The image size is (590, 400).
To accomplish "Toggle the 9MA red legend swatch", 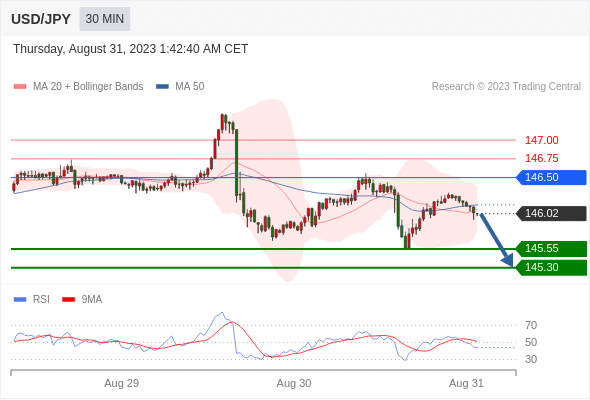I will [x=68, y=300].
